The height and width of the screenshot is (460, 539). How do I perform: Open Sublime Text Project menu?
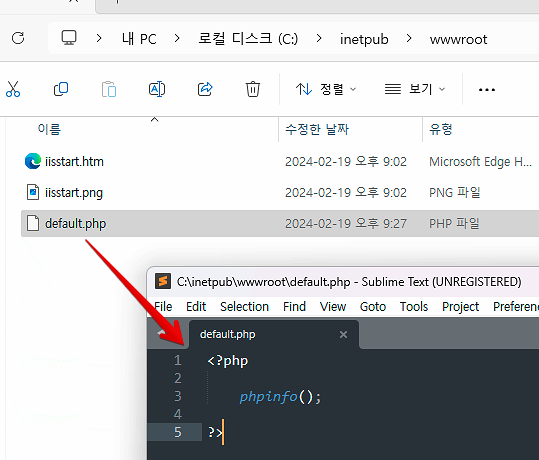[x=460, y=306]
